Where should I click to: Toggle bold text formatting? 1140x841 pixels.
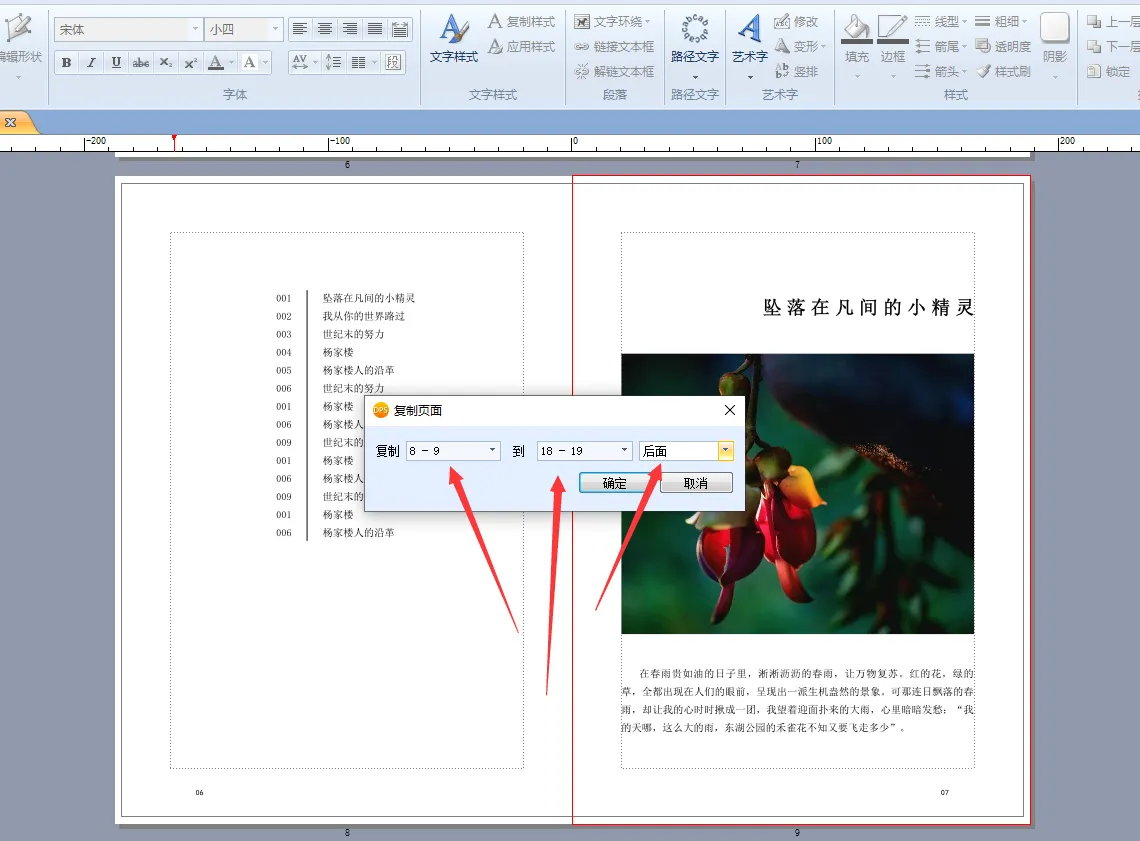click(x=66, y=63)
